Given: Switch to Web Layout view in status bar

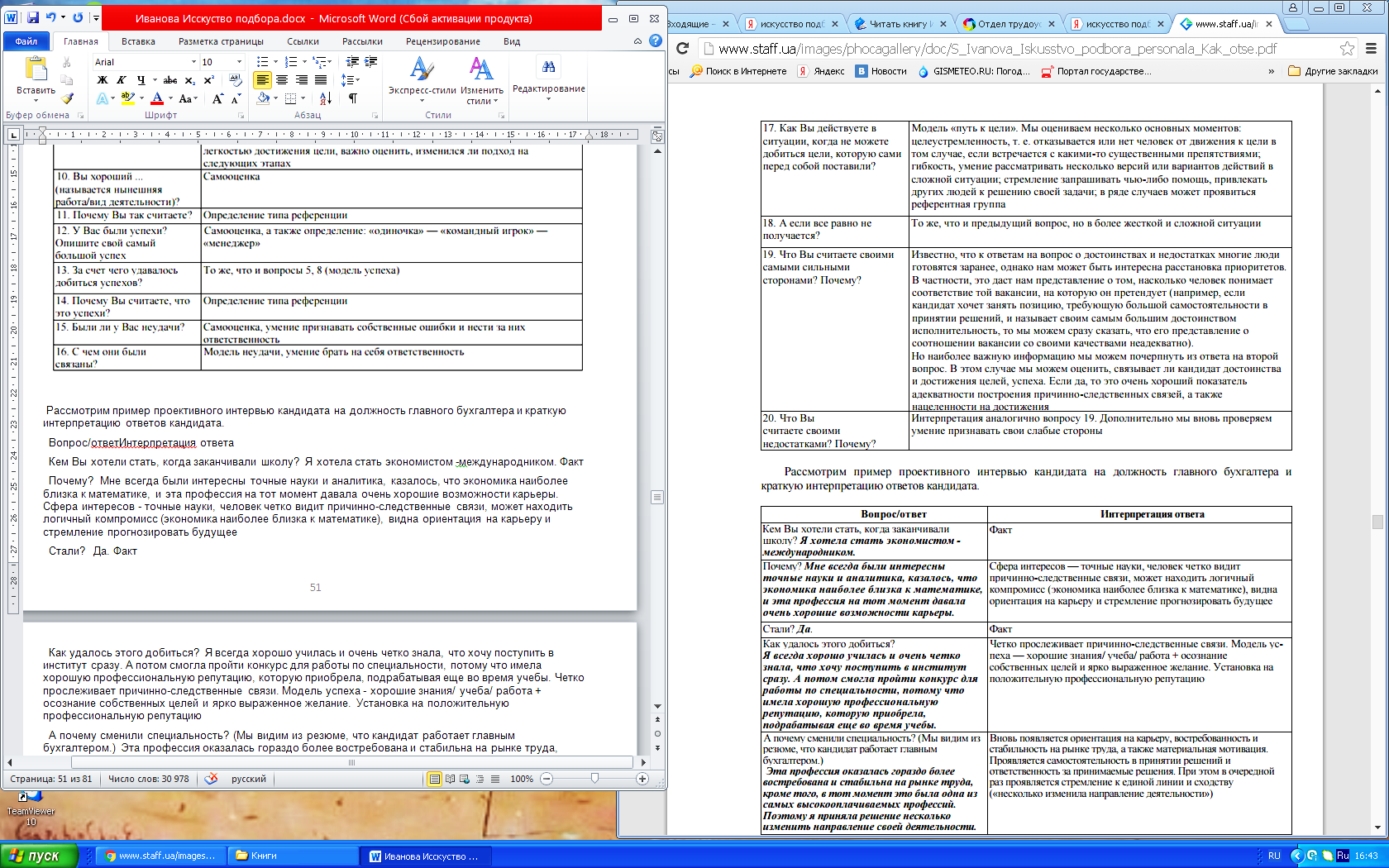Looking at the screenshot, I should click(x=465, y=779).
